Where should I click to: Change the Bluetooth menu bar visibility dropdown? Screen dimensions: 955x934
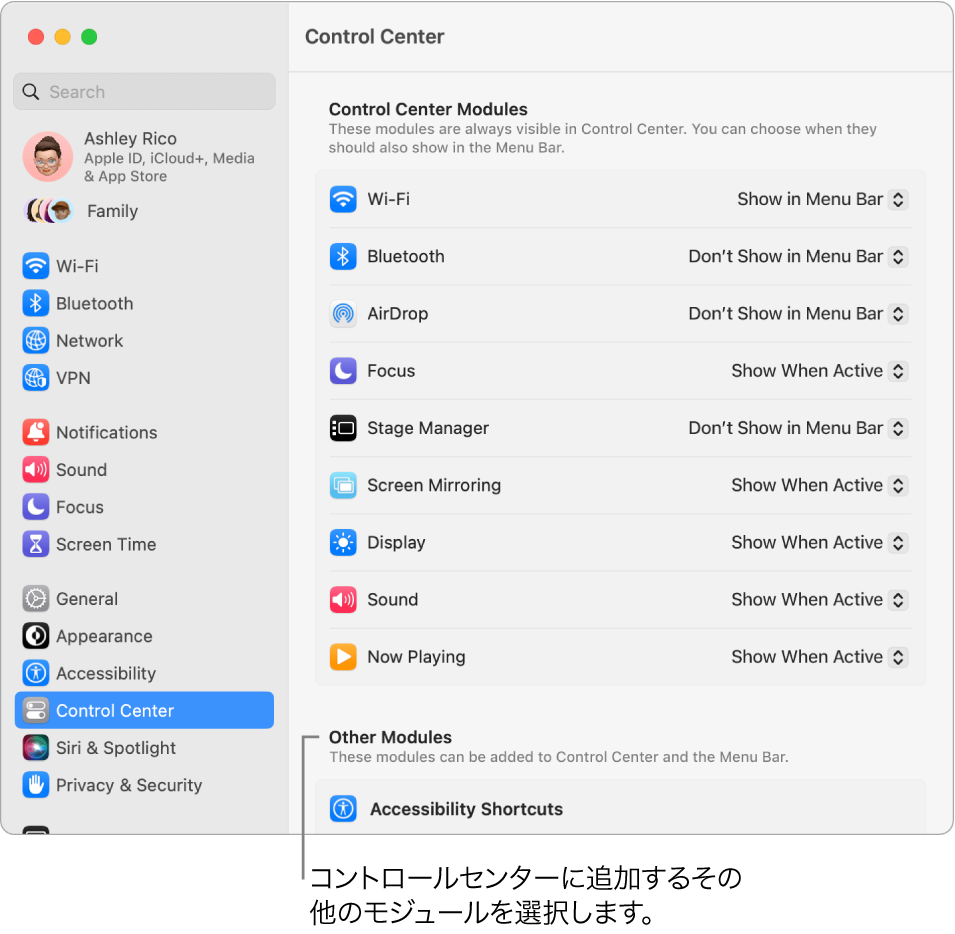click(797, 256)
